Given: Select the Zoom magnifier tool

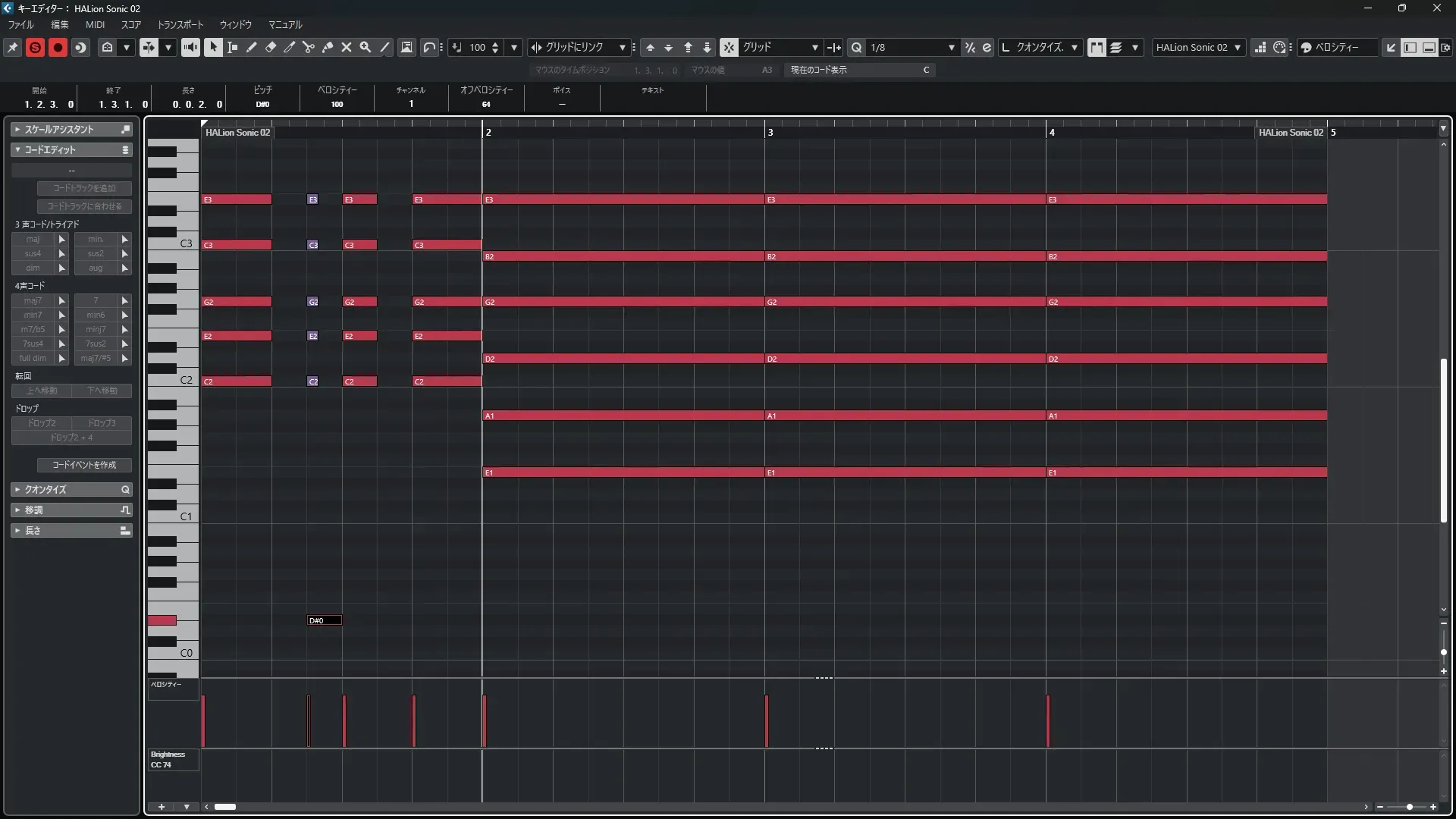Looking at the screenshot, I should click(365, 47).
